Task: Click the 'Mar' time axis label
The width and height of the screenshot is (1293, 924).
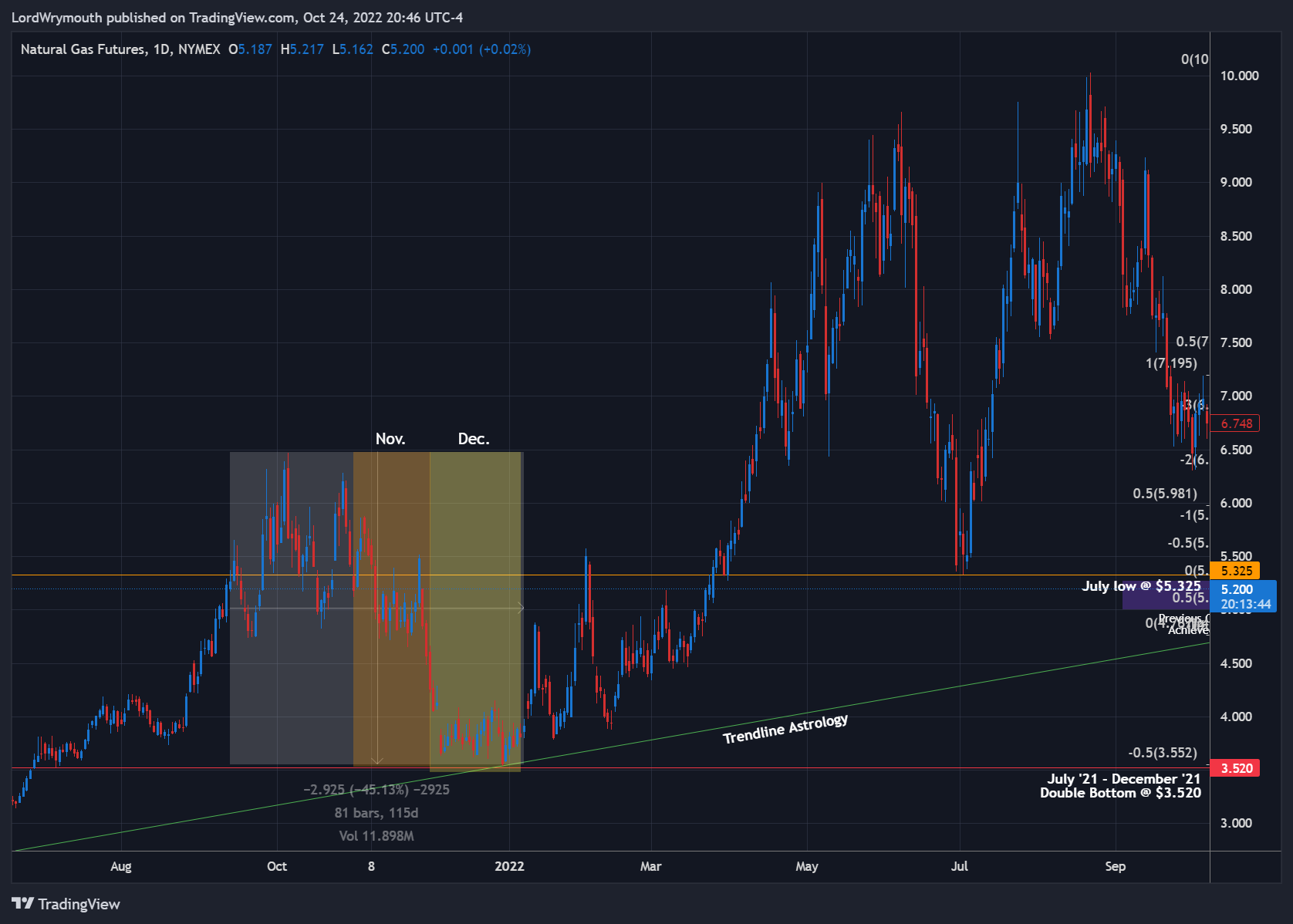Action: coord(651,866)
